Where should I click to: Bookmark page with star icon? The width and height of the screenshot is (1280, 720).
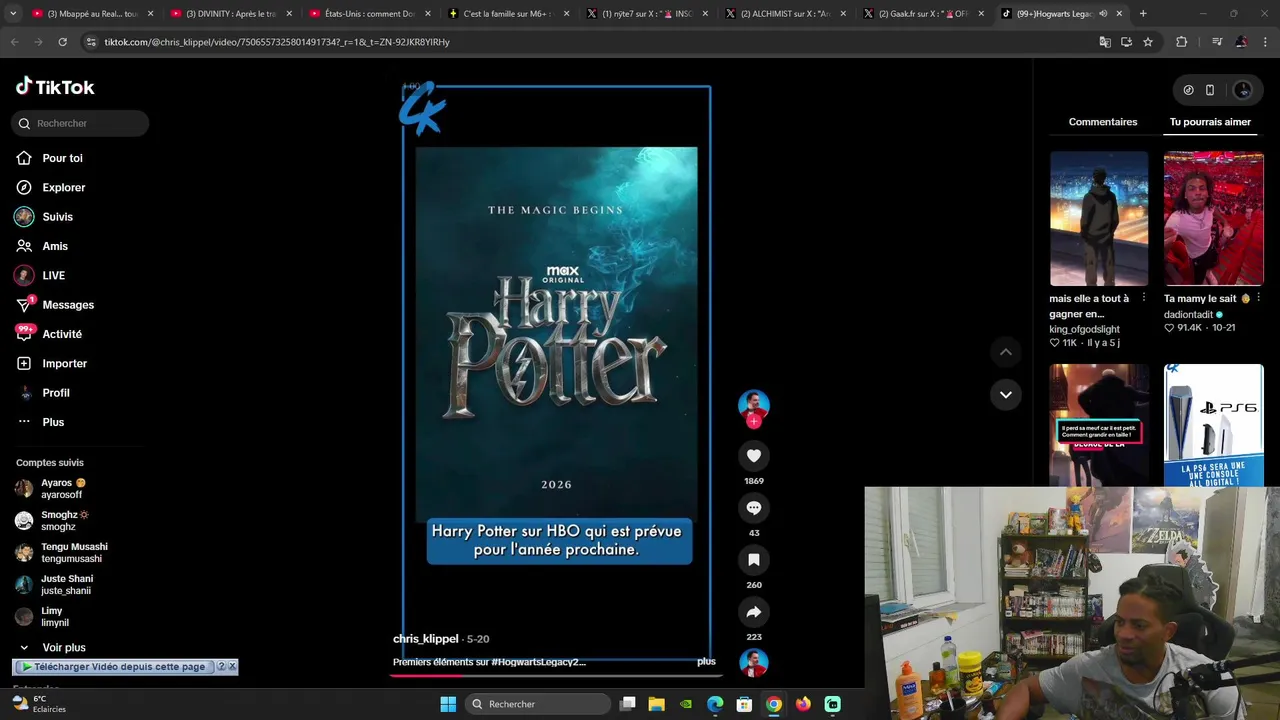tap(1148, 42)
